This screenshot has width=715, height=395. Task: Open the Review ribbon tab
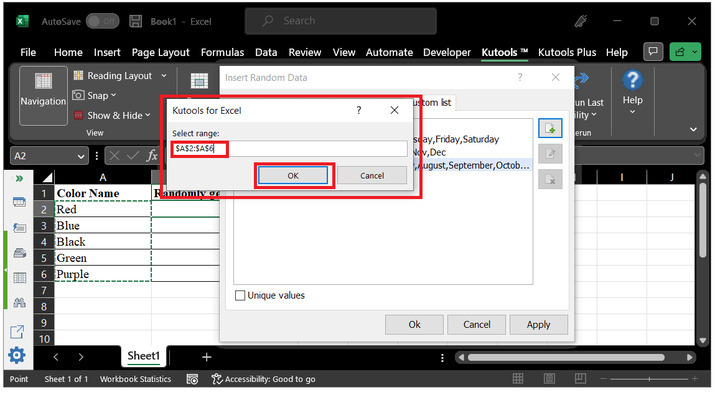tap(305, 52)
